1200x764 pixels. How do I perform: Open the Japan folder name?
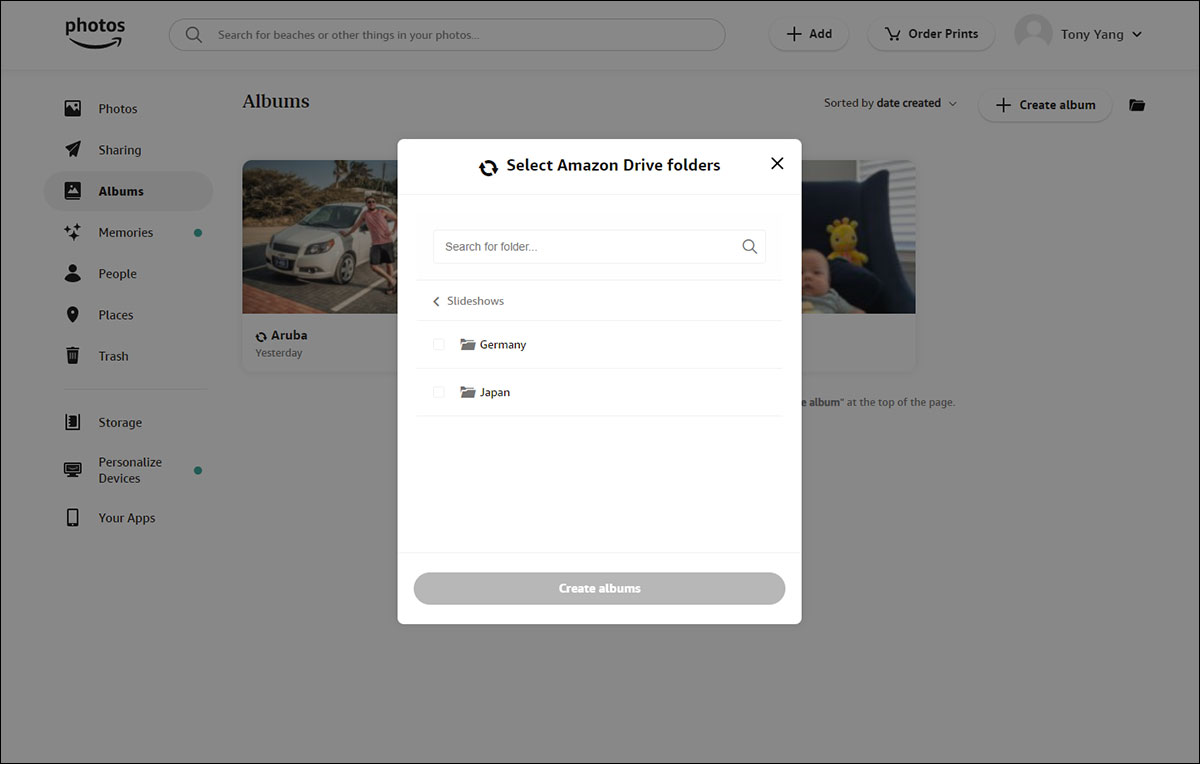[x=495, y=393]
